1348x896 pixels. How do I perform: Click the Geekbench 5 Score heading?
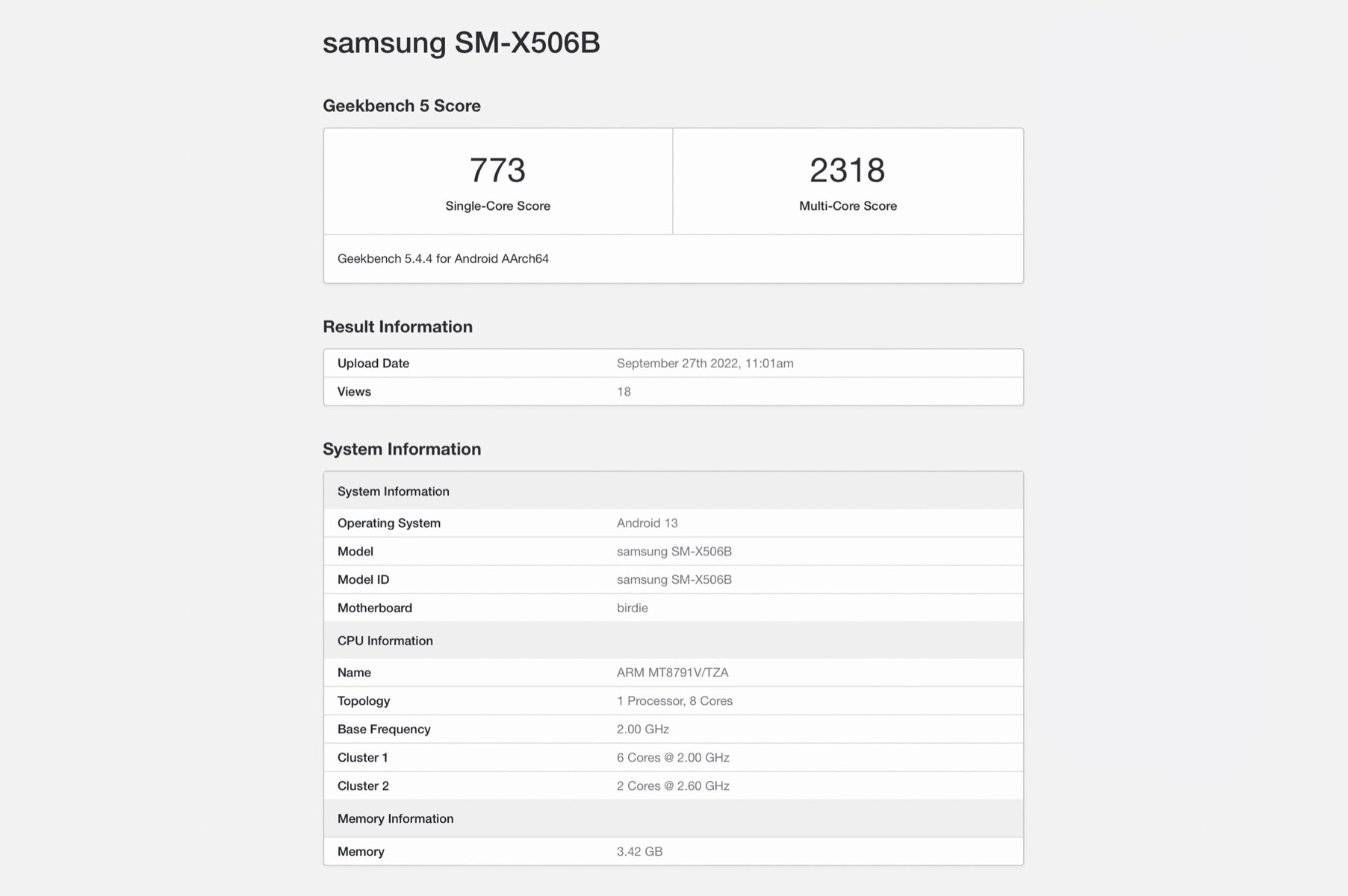(x=401, y=106)
